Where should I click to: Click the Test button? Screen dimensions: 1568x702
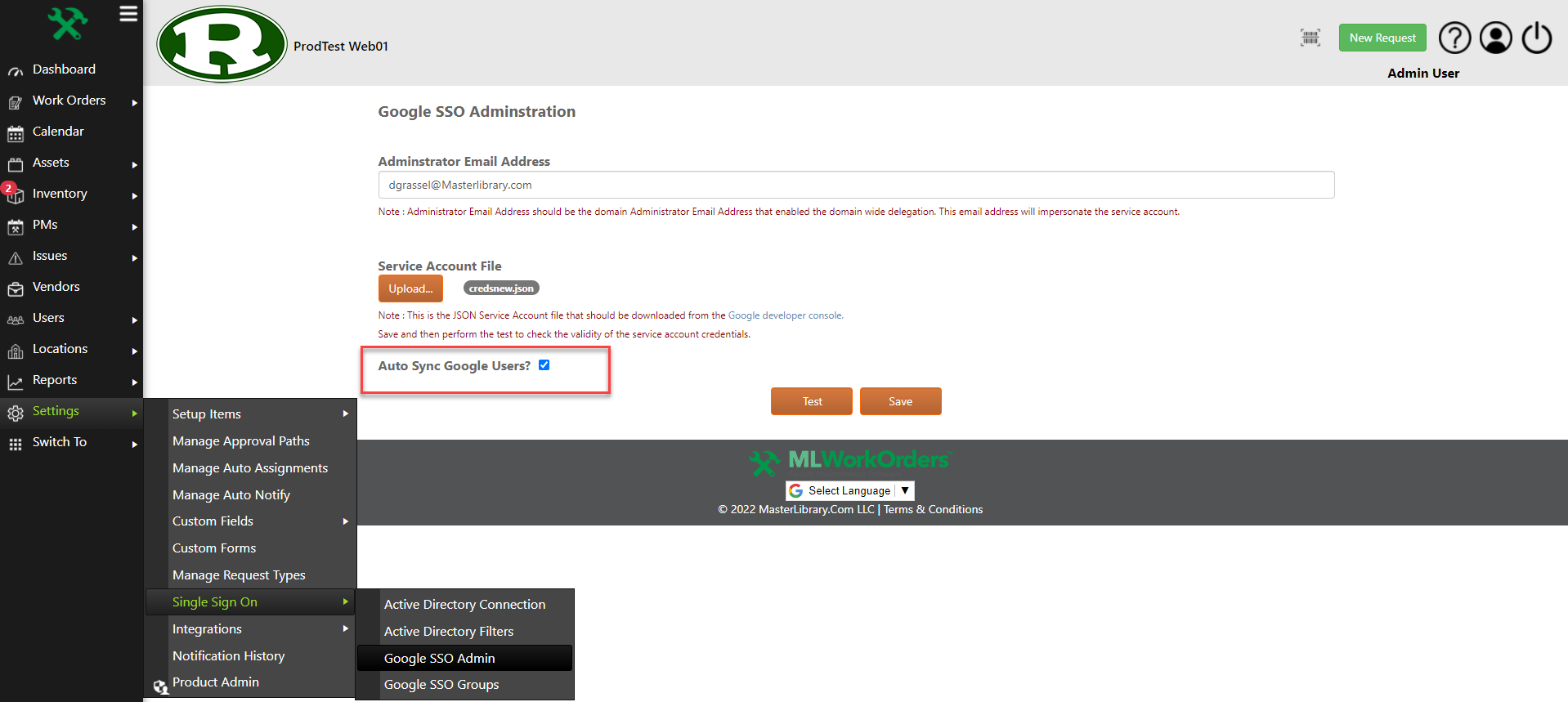tap(812, 401)
